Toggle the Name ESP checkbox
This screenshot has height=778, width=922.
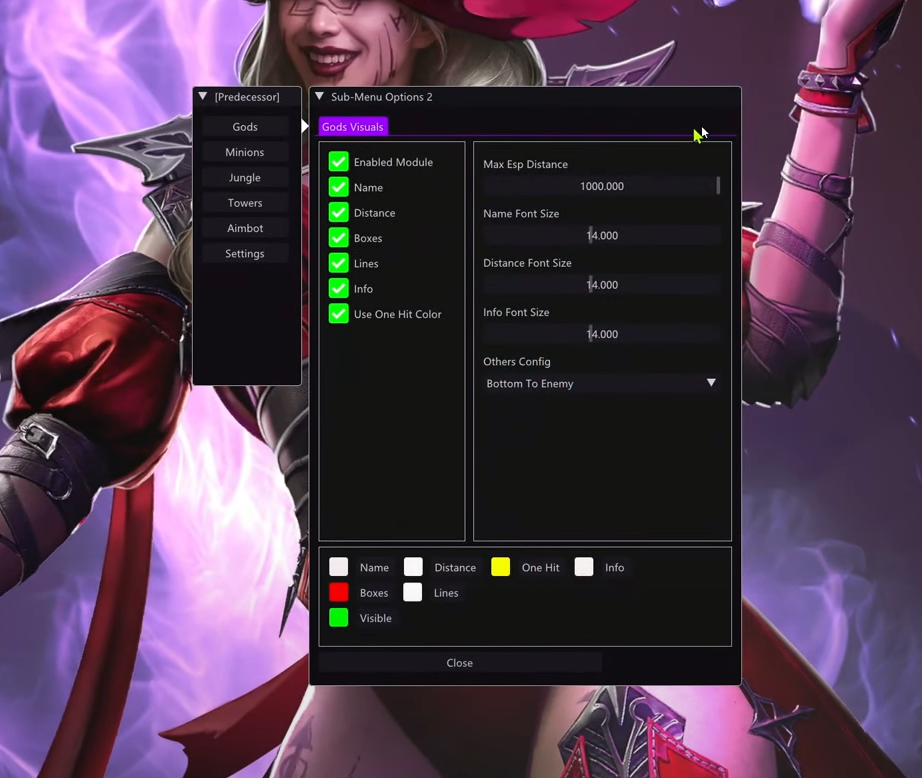click(x=339, y=187)
